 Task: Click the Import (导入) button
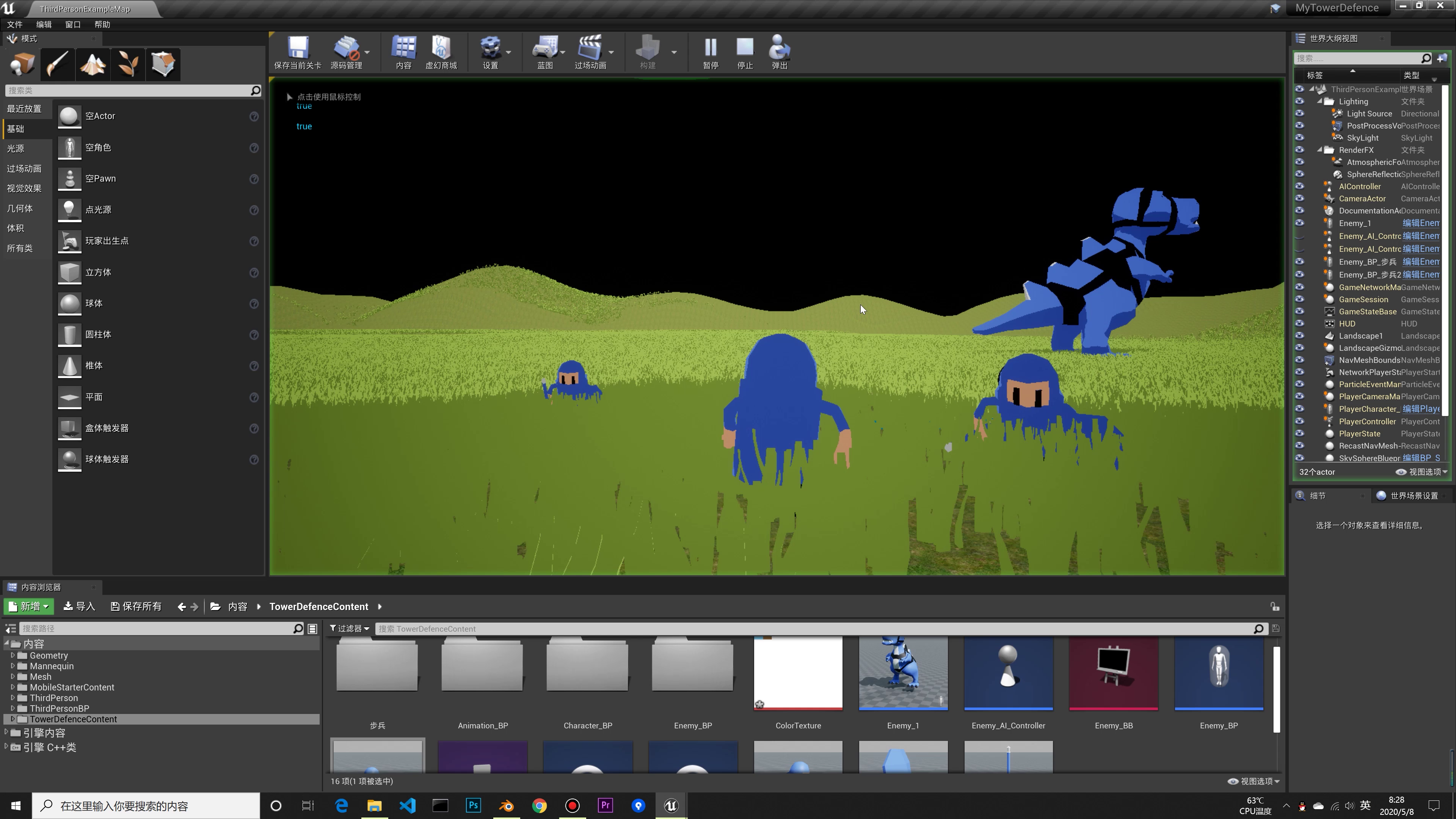(79, 607)
